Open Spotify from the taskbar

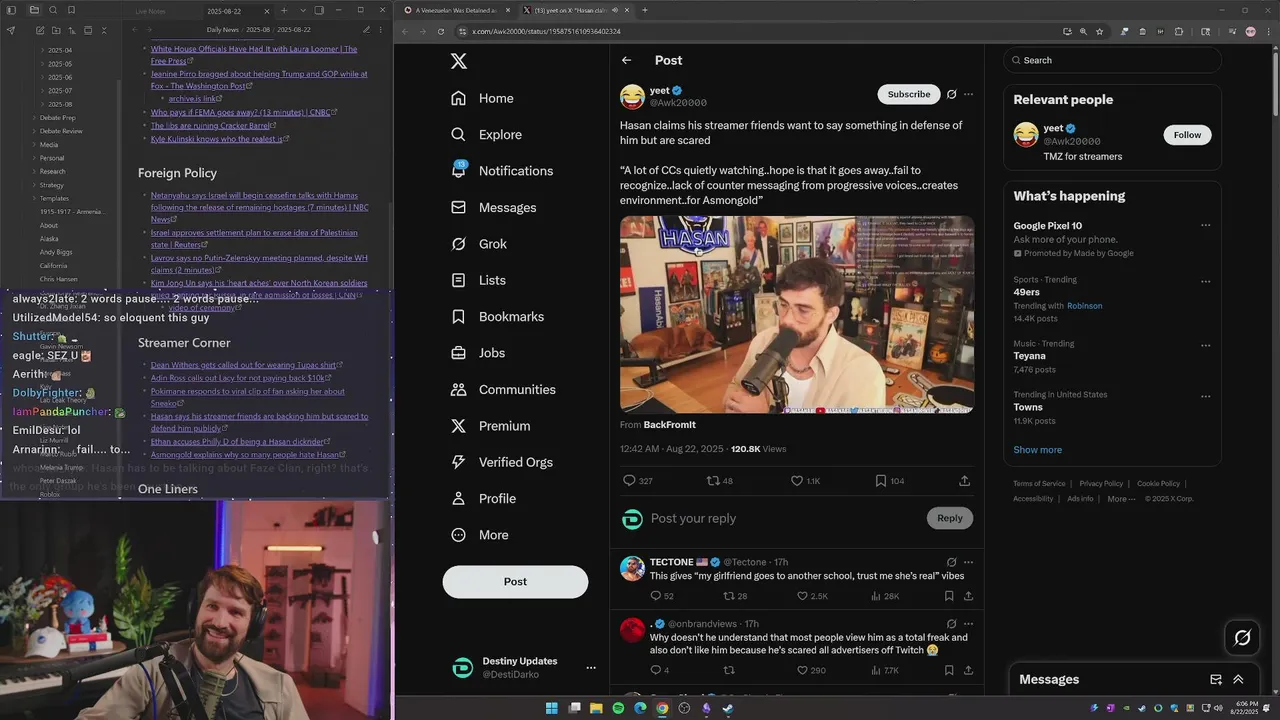click(x=618, y=708)
